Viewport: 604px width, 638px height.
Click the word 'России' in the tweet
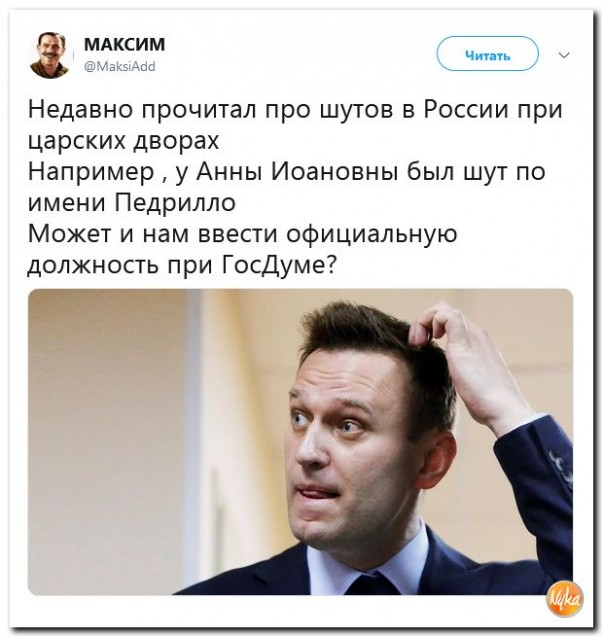pos(466,108)
